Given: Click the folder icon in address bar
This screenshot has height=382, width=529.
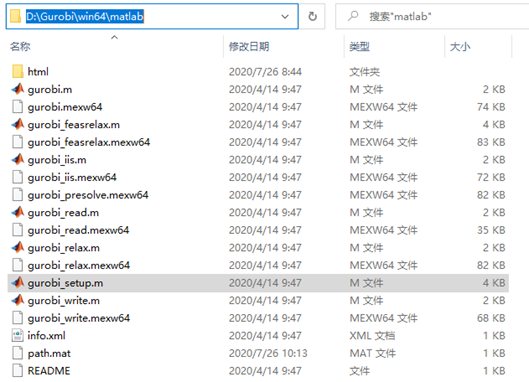Looking at the screenshot, I should click(16, 16).
